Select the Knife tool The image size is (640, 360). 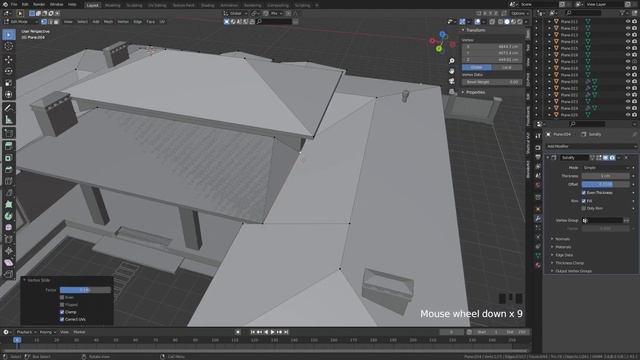pyautogui.click(x=9, y=193)
